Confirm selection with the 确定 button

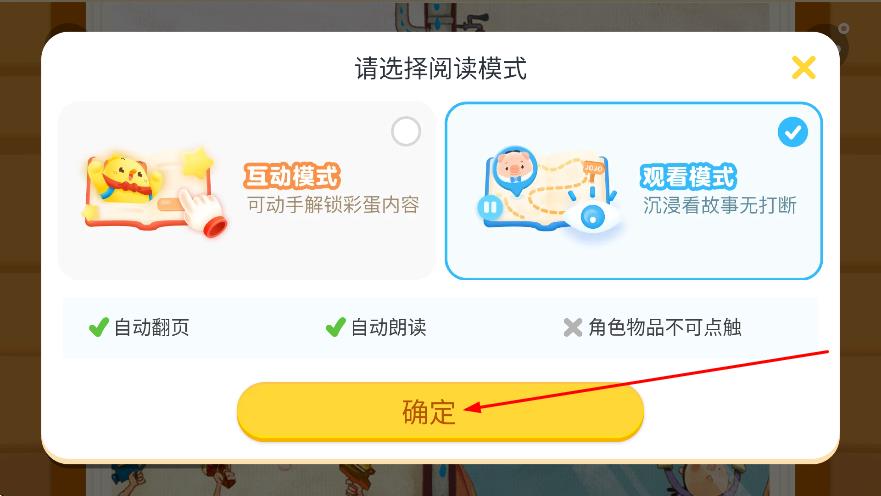440,411
